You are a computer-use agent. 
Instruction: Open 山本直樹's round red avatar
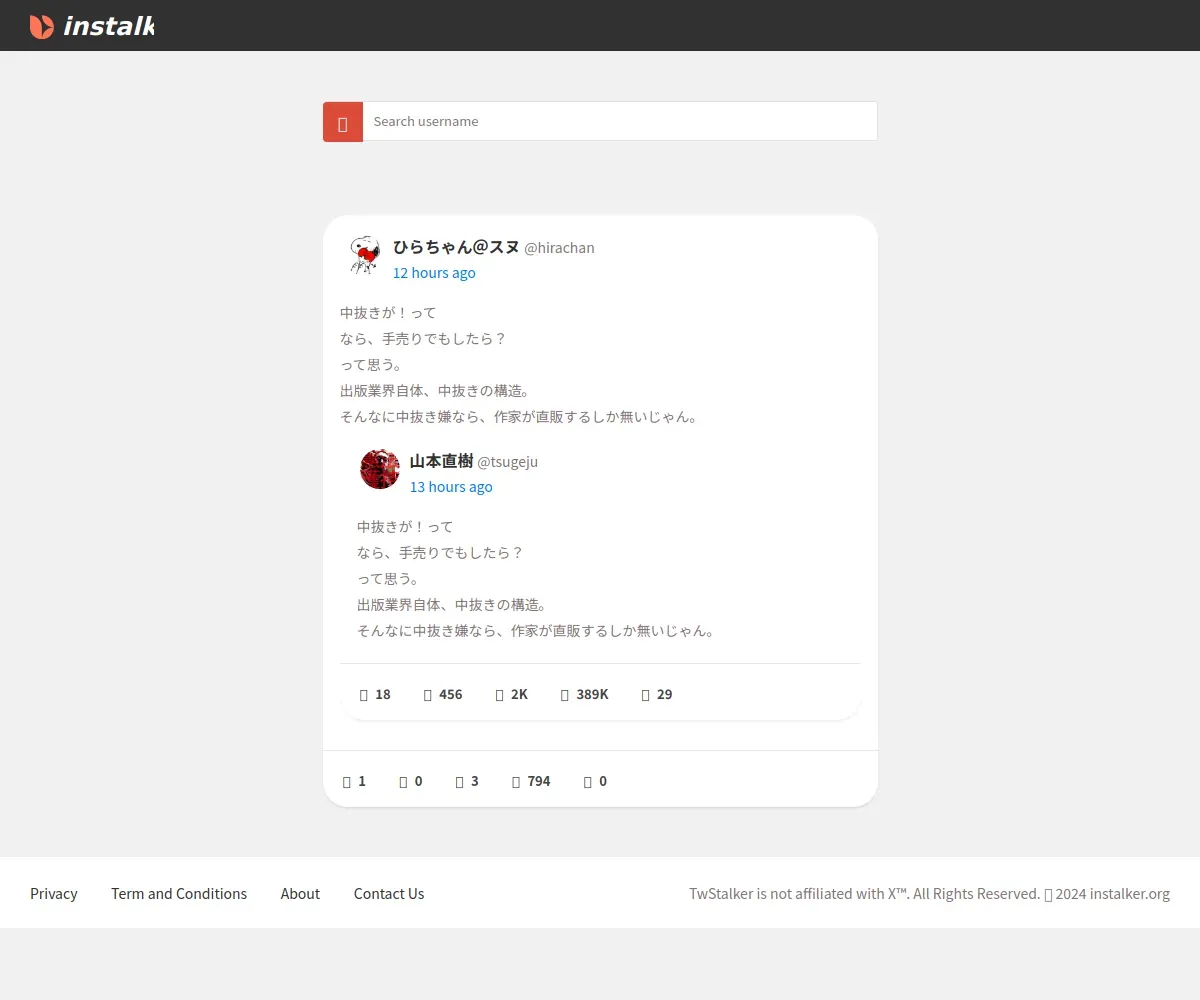[x=380, y=469]
